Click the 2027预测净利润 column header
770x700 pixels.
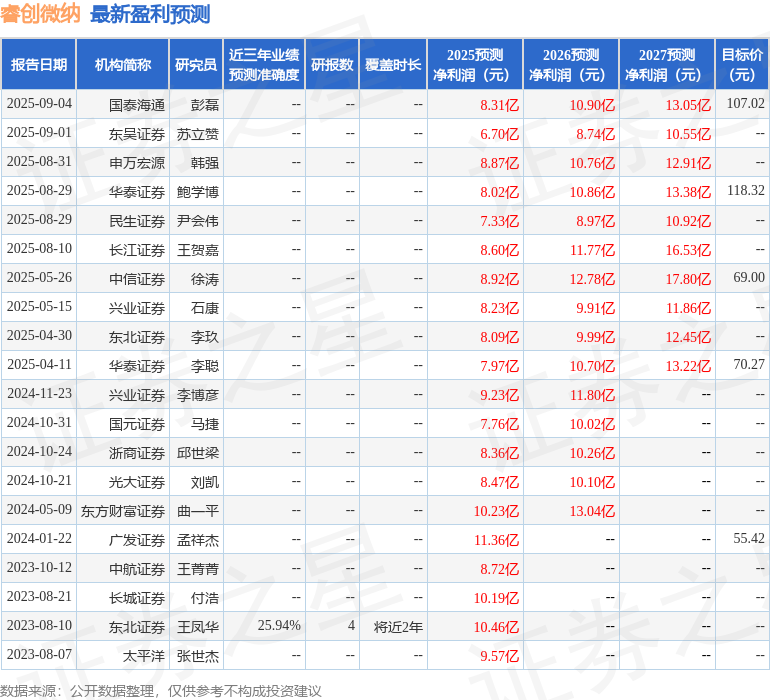[x=666, y=65]
